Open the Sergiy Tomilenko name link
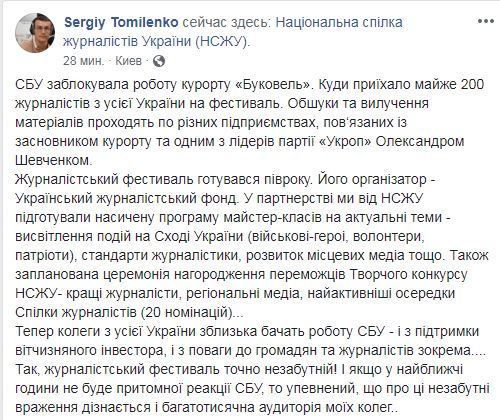 (121, 23)
